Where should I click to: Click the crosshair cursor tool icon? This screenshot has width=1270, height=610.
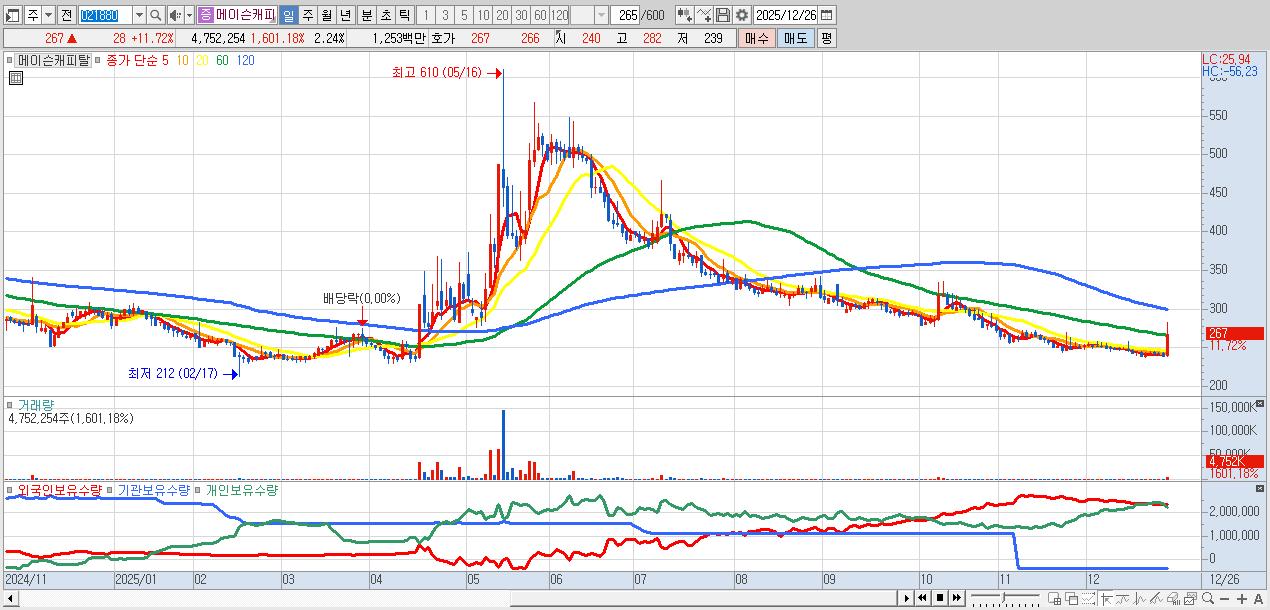coord(1107,598)
